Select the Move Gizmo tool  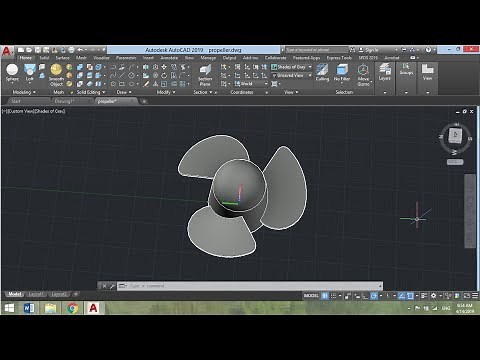tap(363, 75)
